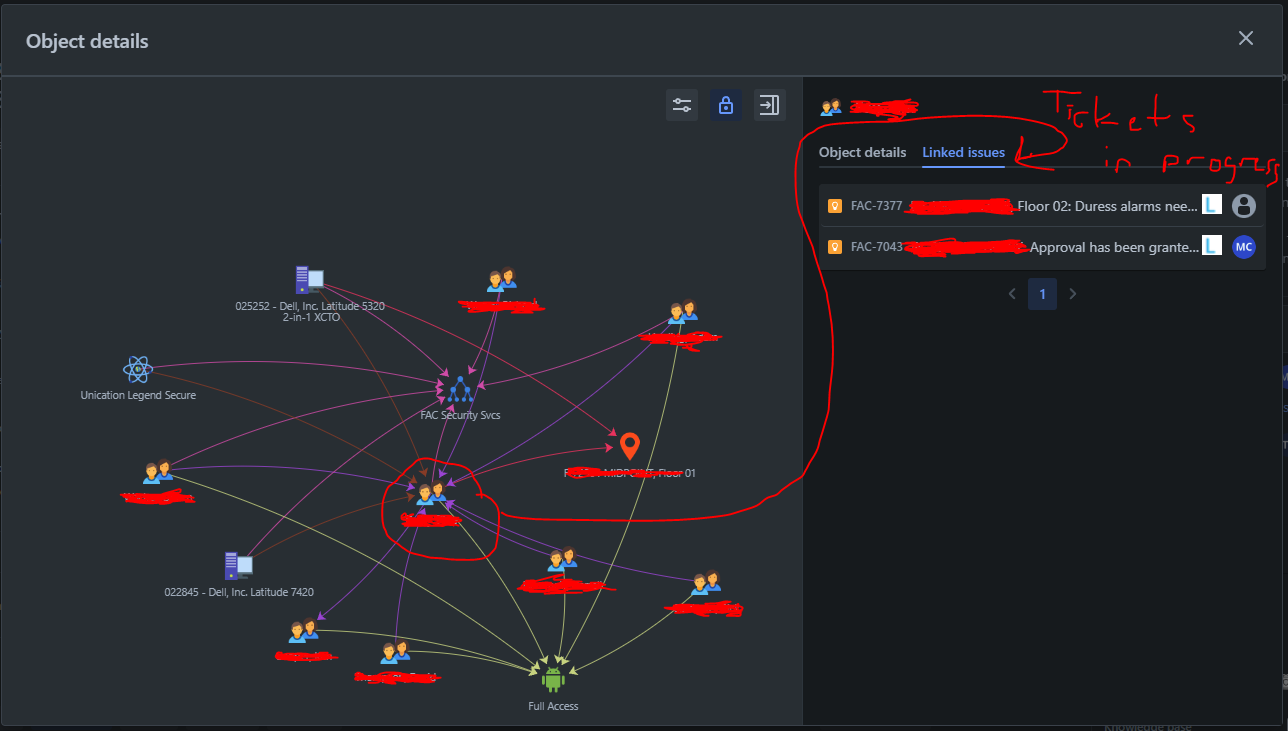This screenshot has width=1288, height=731.
Task: Click the previous page chevron
Action: point(1011,293)
